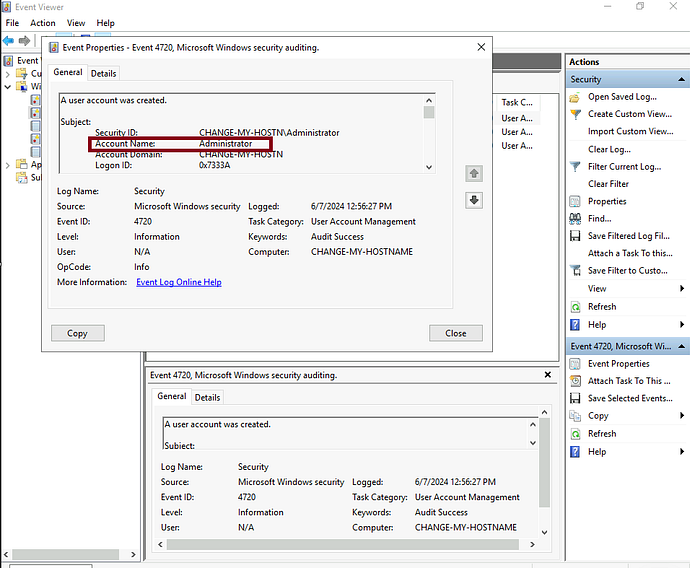
Task: Click Clear Filter action
Action: point(608,184)
